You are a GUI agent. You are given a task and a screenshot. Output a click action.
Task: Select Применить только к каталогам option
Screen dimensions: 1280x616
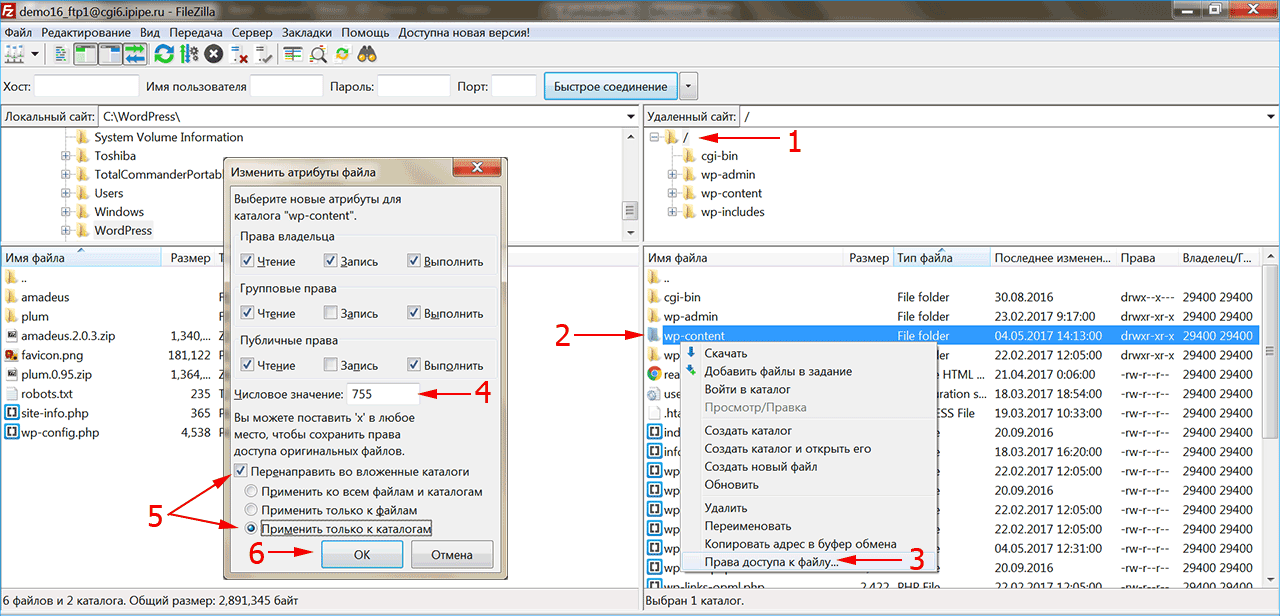pos(251,528)
